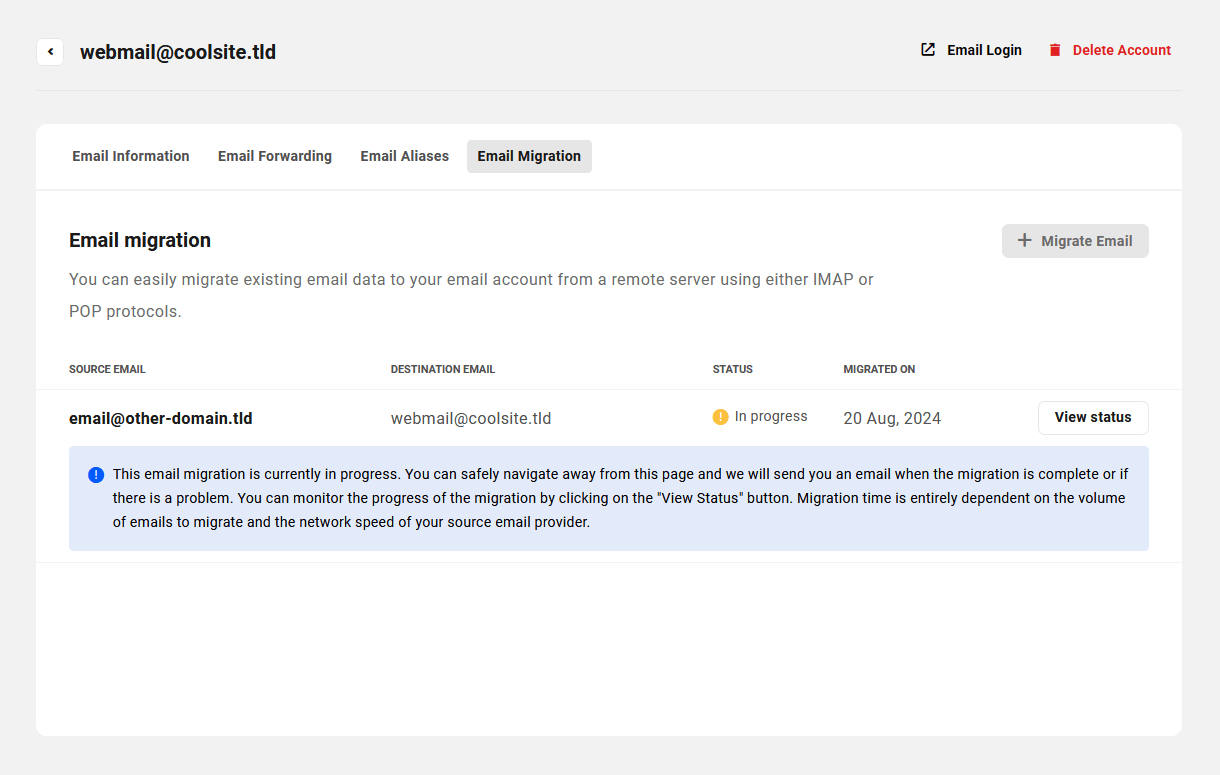Click the DESTINATION EMAIL column header
Image resolution: width=1220 pixels, height=775 pixels.
(443, 369)
